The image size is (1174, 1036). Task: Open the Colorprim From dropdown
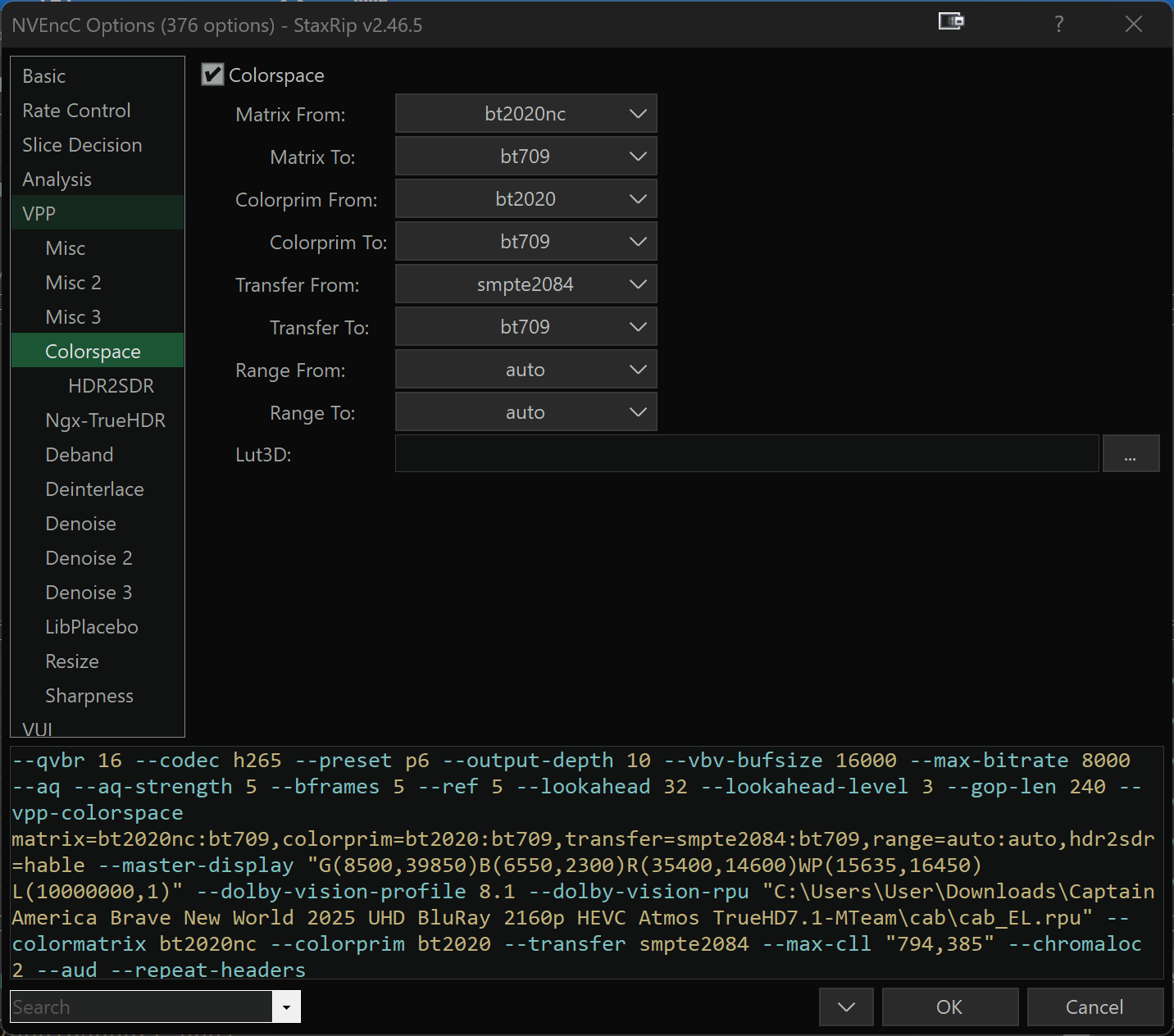click(x=526, y=199)
